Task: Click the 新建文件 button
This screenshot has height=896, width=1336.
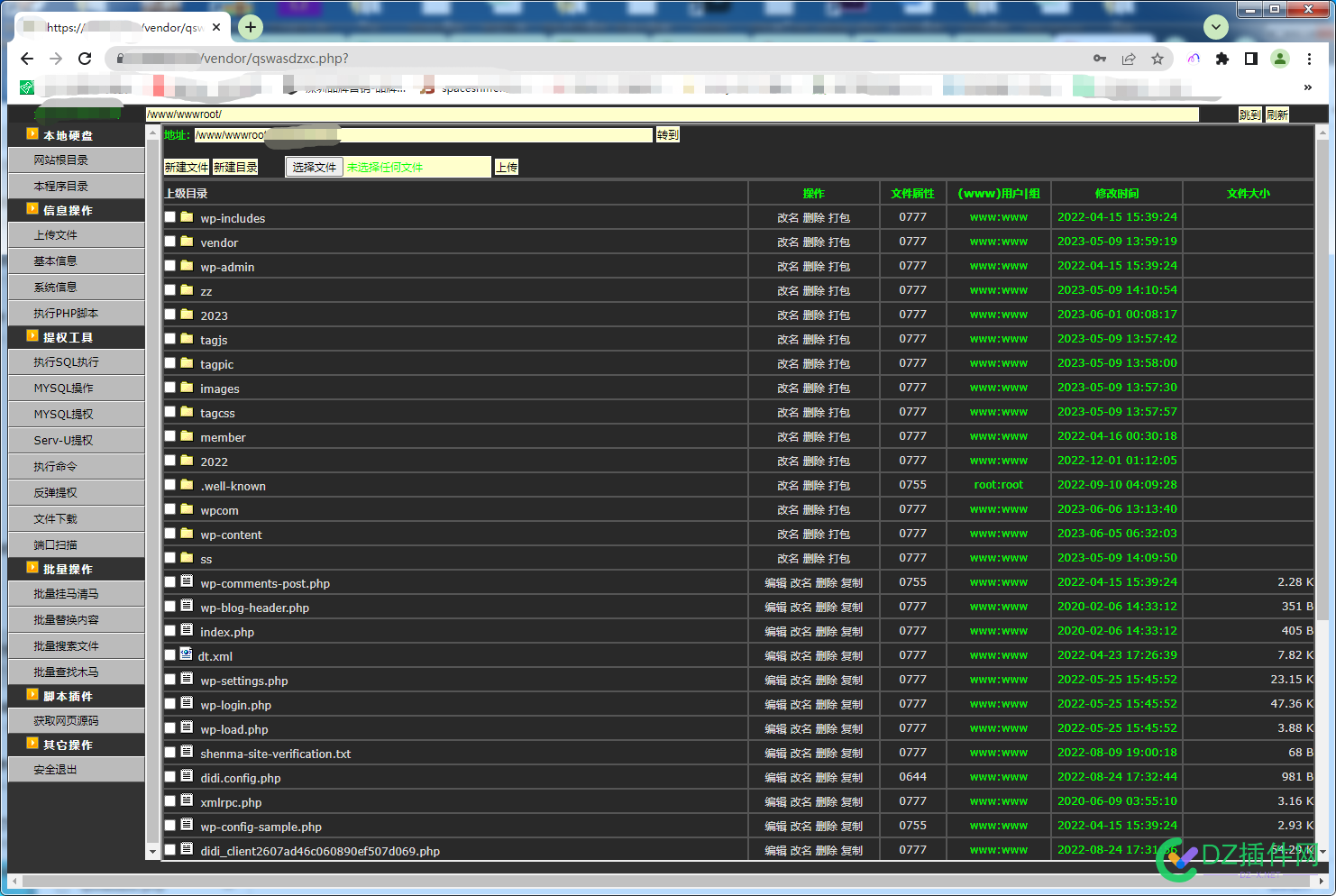Action: click(x=187, y=167)
